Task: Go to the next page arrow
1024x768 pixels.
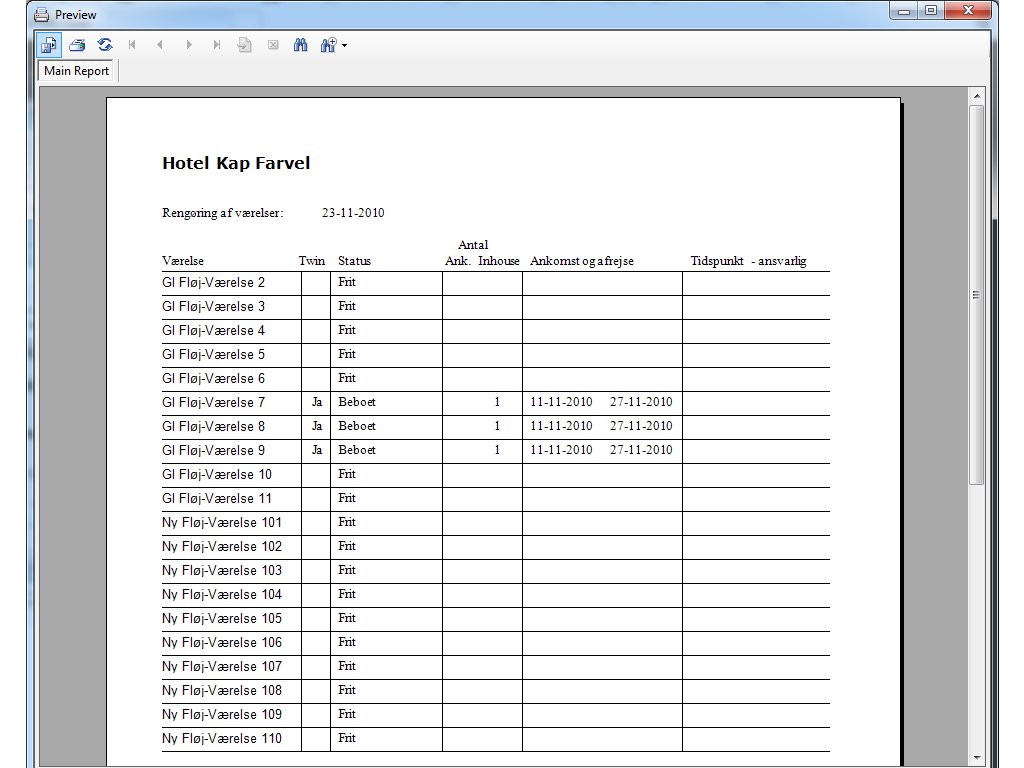Action: (x=189, y=45)
